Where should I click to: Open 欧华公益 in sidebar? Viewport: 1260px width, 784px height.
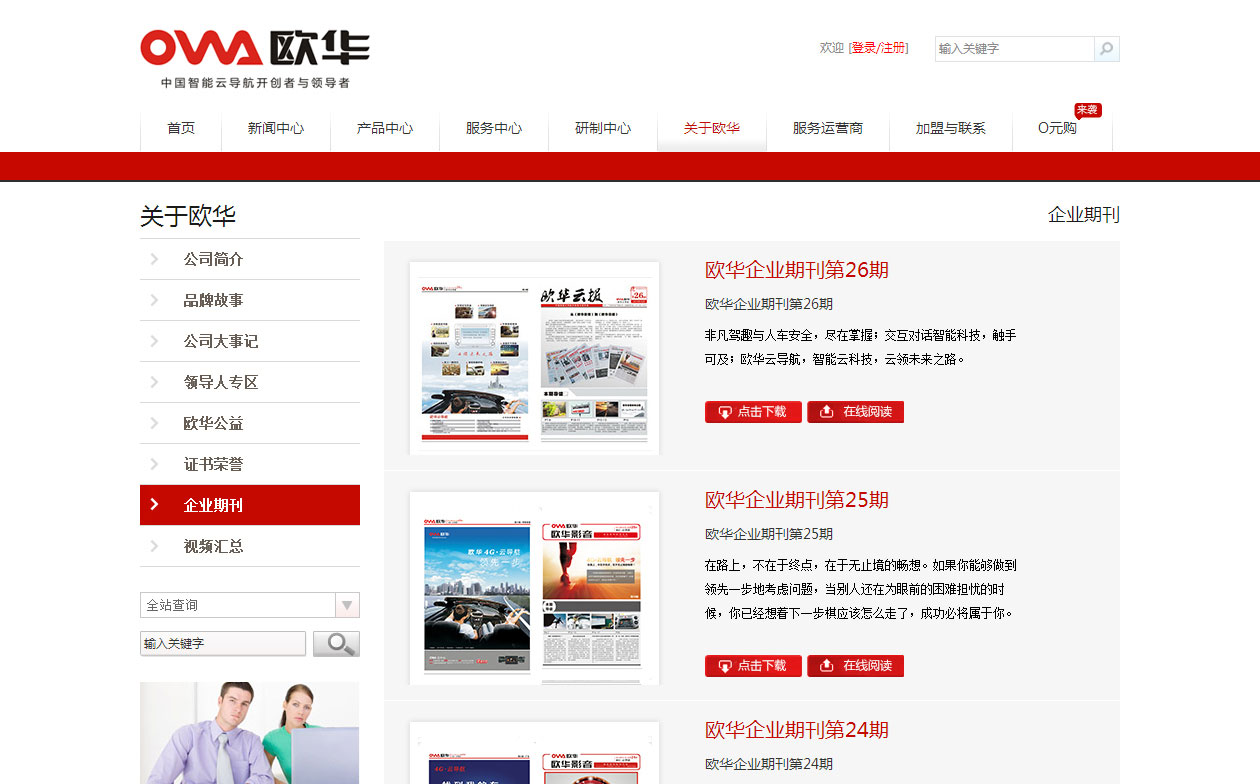[213, 423]
